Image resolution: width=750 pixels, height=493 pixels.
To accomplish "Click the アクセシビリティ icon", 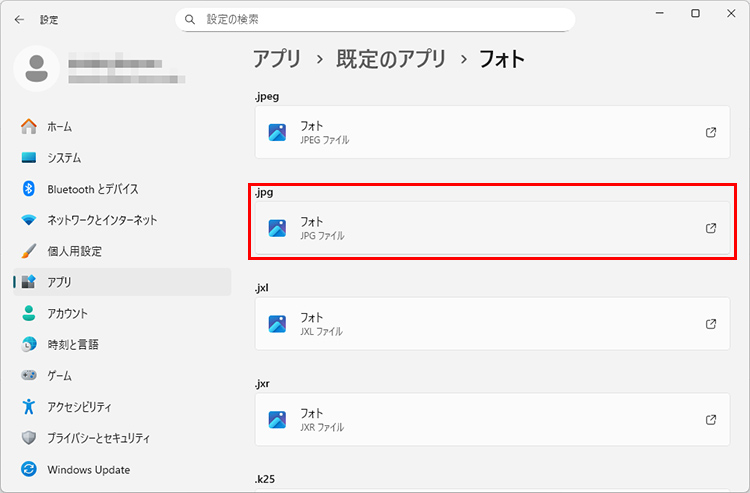I will coord(29,407).
